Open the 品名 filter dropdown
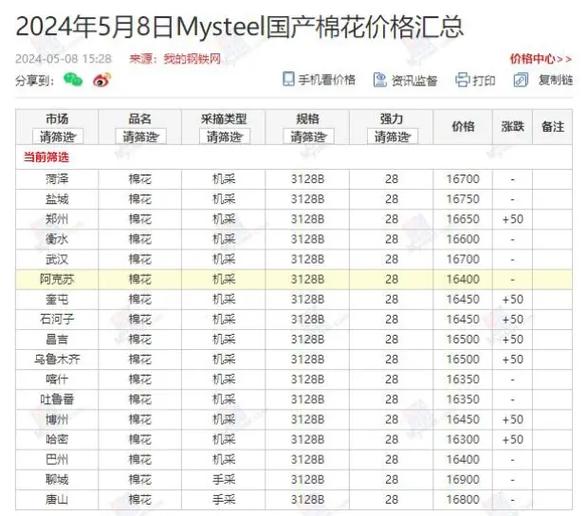 click(x=141, y=137)
